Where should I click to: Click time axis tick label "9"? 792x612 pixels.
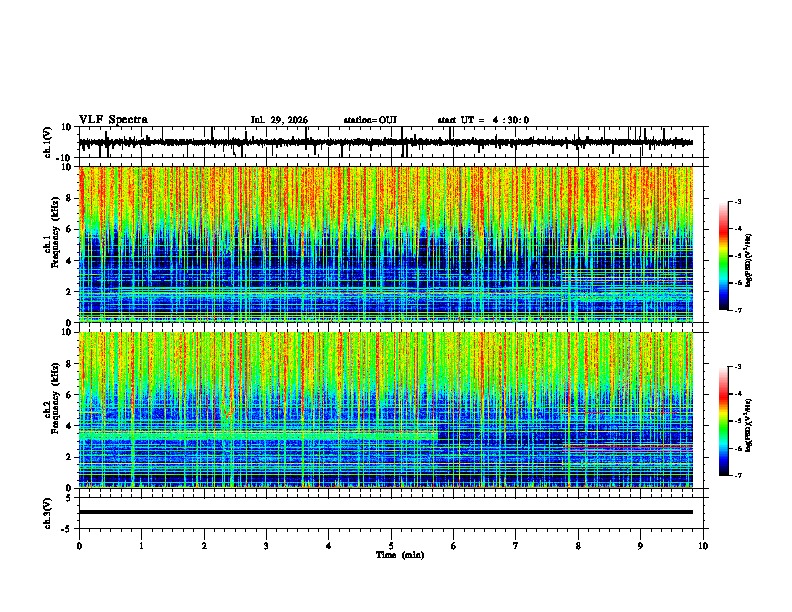(640, 546)
